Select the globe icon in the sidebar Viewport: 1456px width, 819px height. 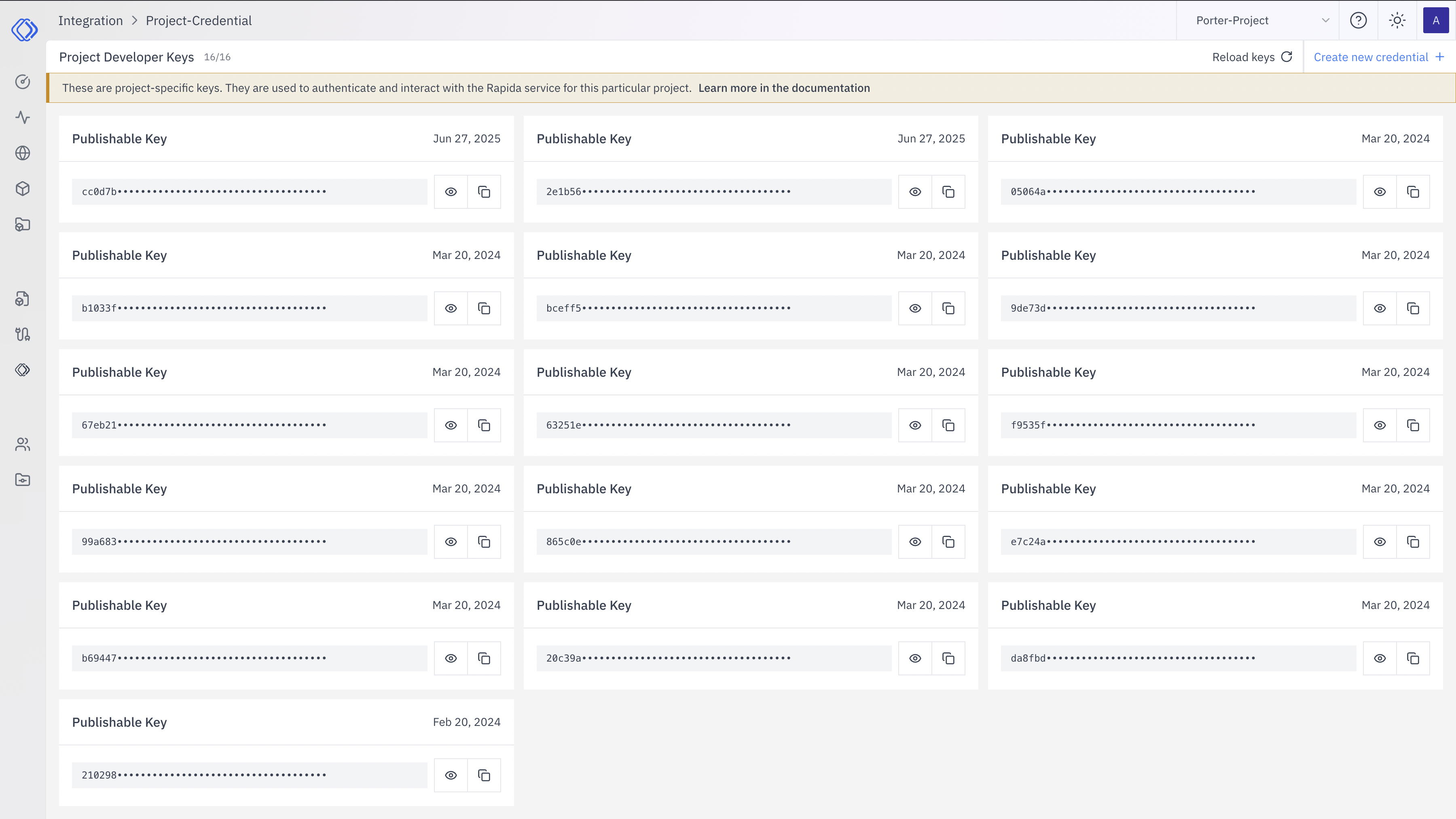point(23,153)
